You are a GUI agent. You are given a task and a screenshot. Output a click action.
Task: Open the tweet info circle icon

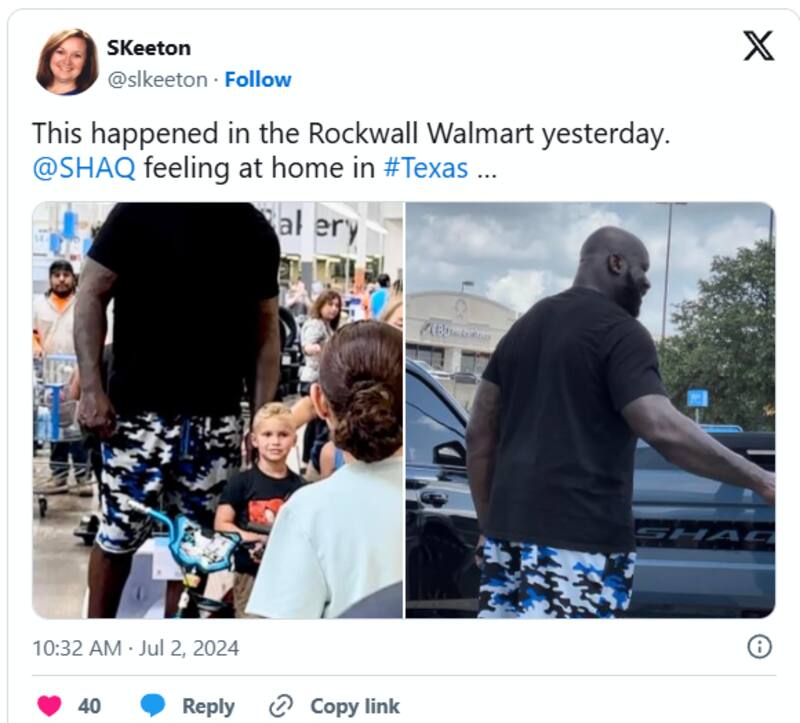click(x=760, y=647)
